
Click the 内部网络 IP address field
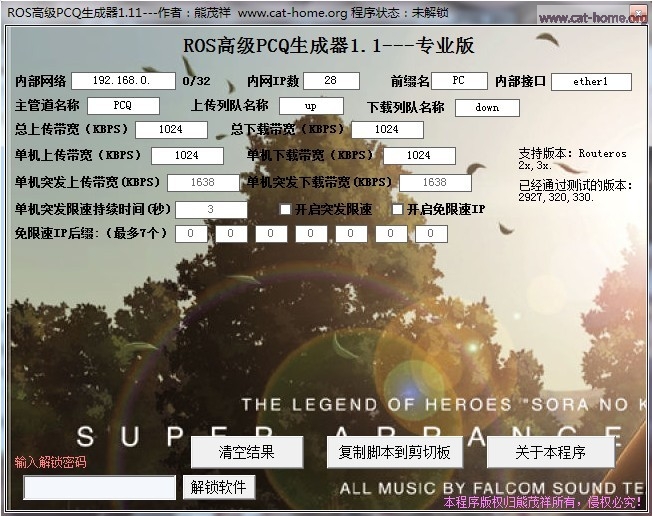(124, 81)
